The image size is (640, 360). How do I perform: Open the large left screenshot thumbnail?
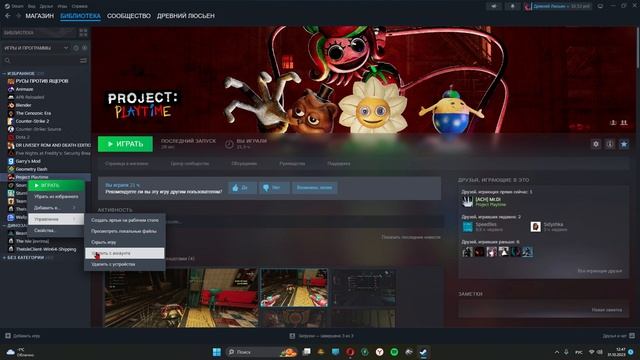click(181, 298)
